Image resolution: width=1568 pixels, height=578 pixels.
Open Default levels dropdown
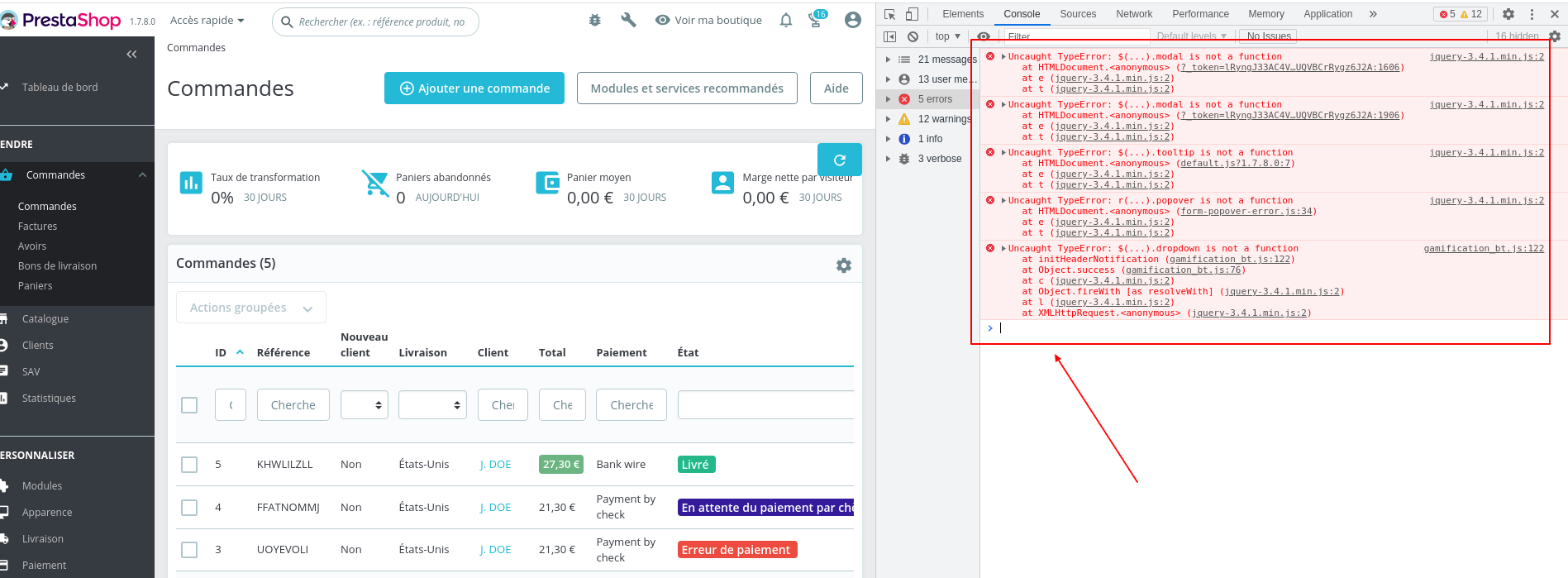(1191, 36)
